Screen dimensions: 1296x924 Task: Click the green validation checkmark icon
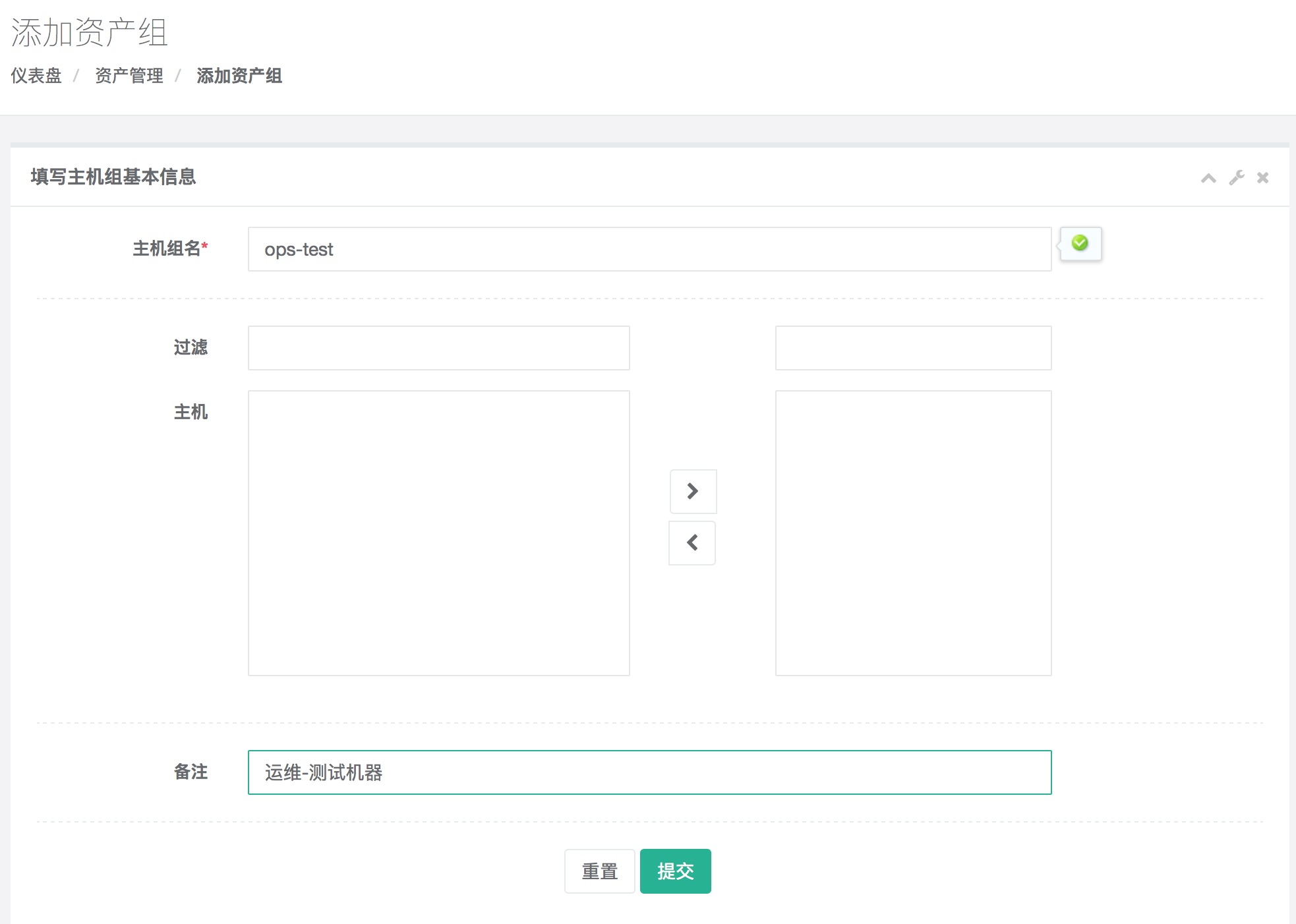[1080, 243]
